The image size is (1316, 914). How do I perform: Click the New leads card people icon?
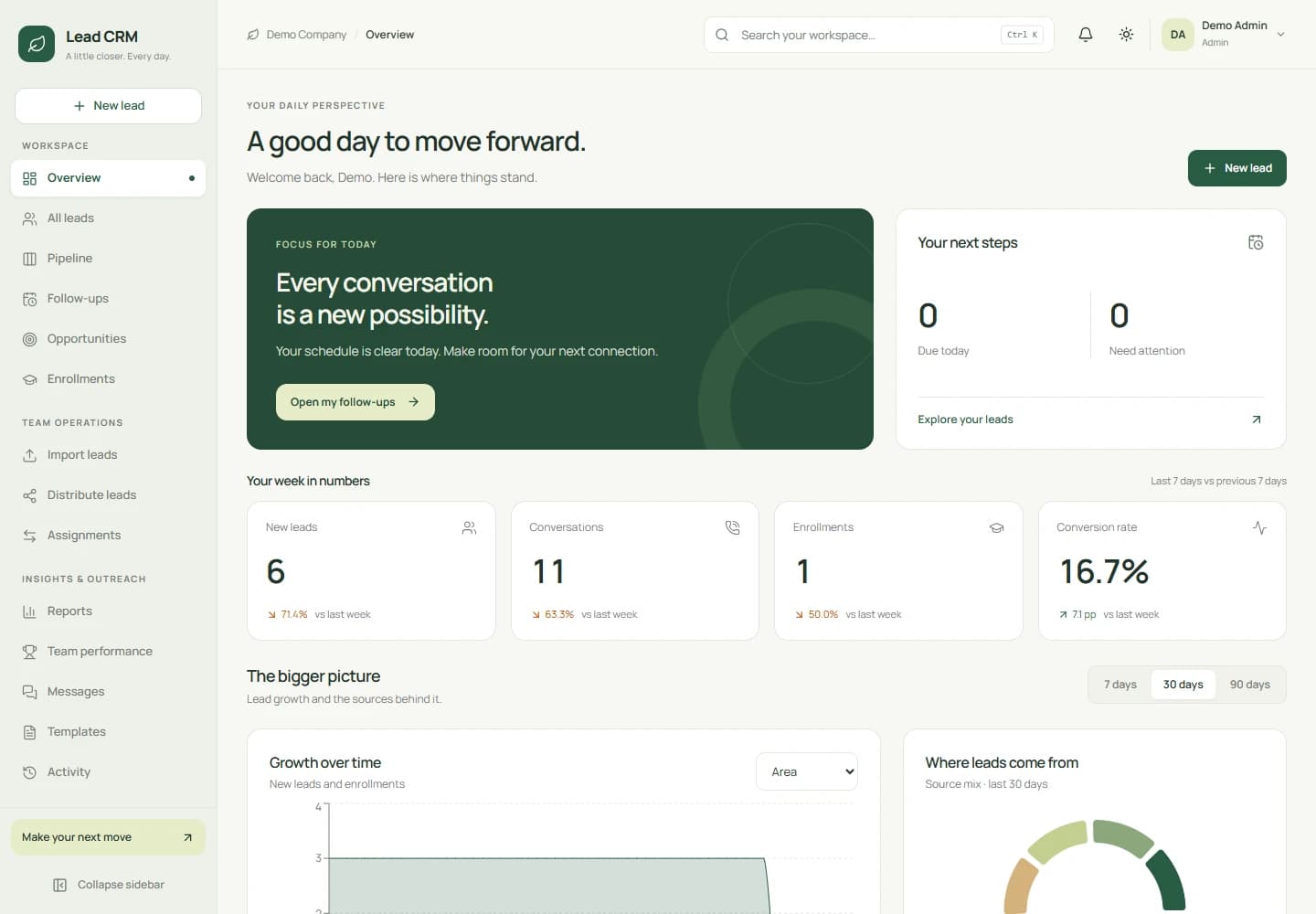[469, 527]
